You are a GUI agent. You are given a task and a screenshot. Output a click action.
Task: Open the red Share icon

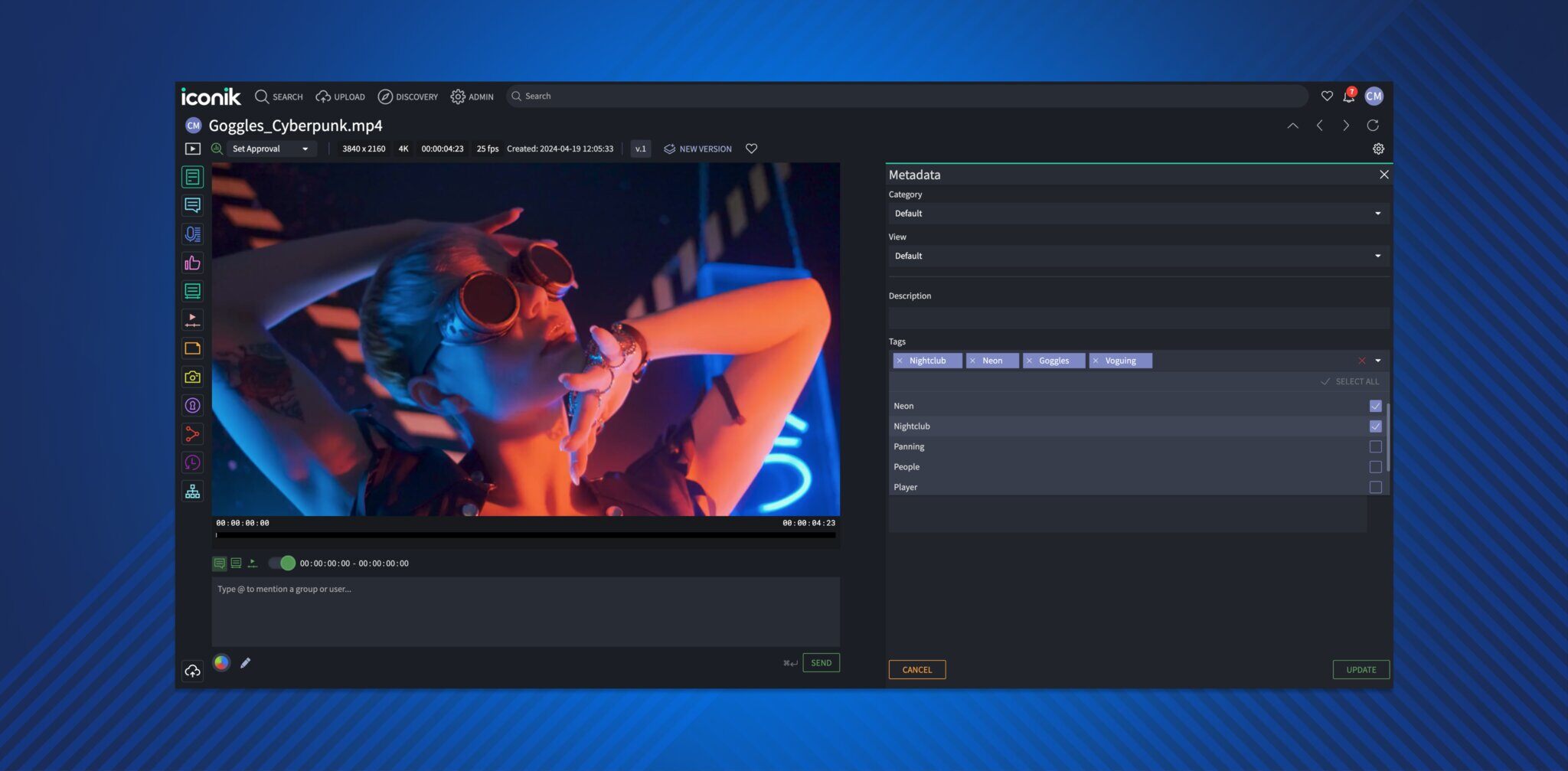(192, 434)
